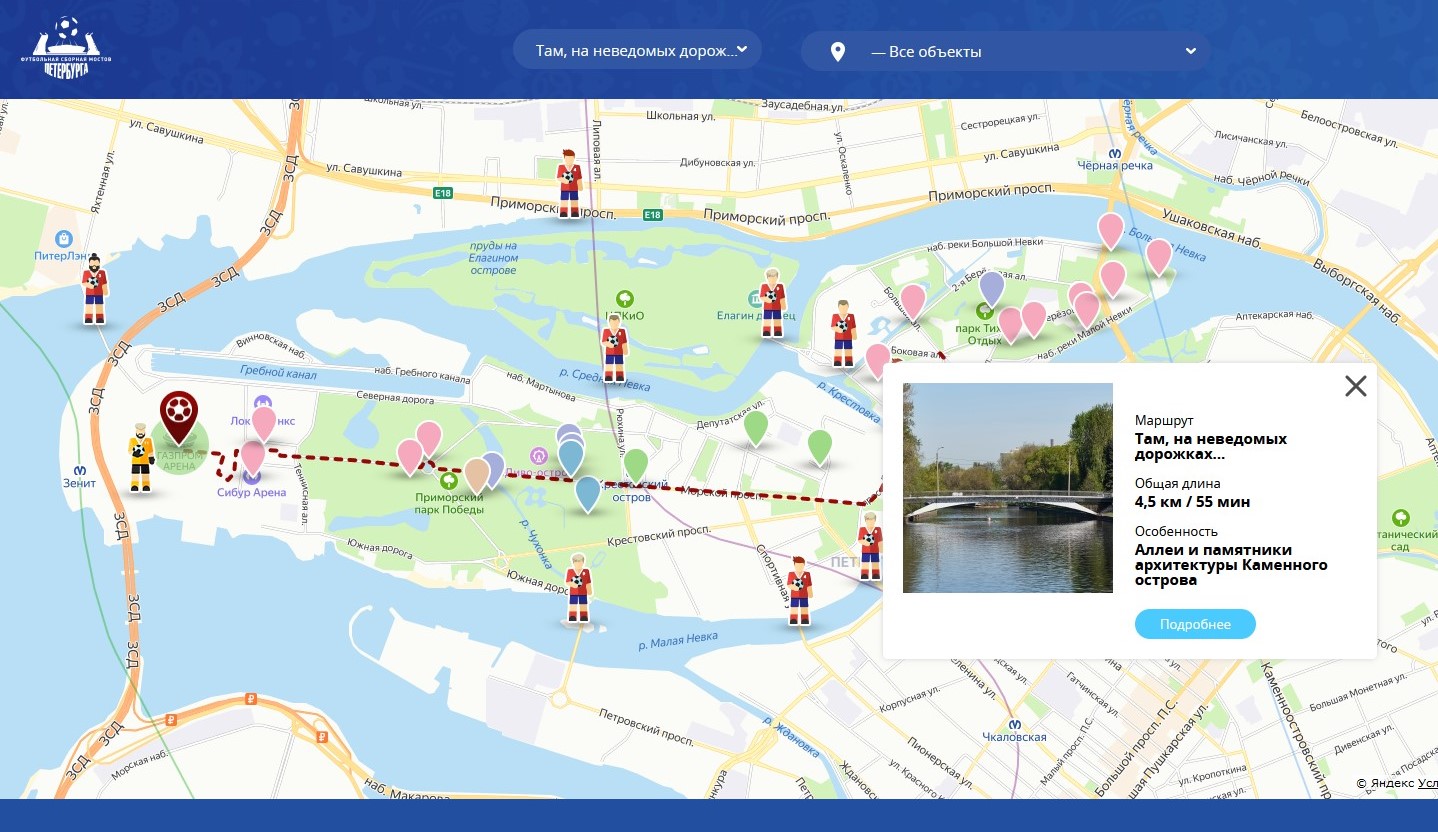Image resolution: width=1438 pixels, height=832 pixels.
Task: Click the "Подробнее" button
Action: [1195, 624]
